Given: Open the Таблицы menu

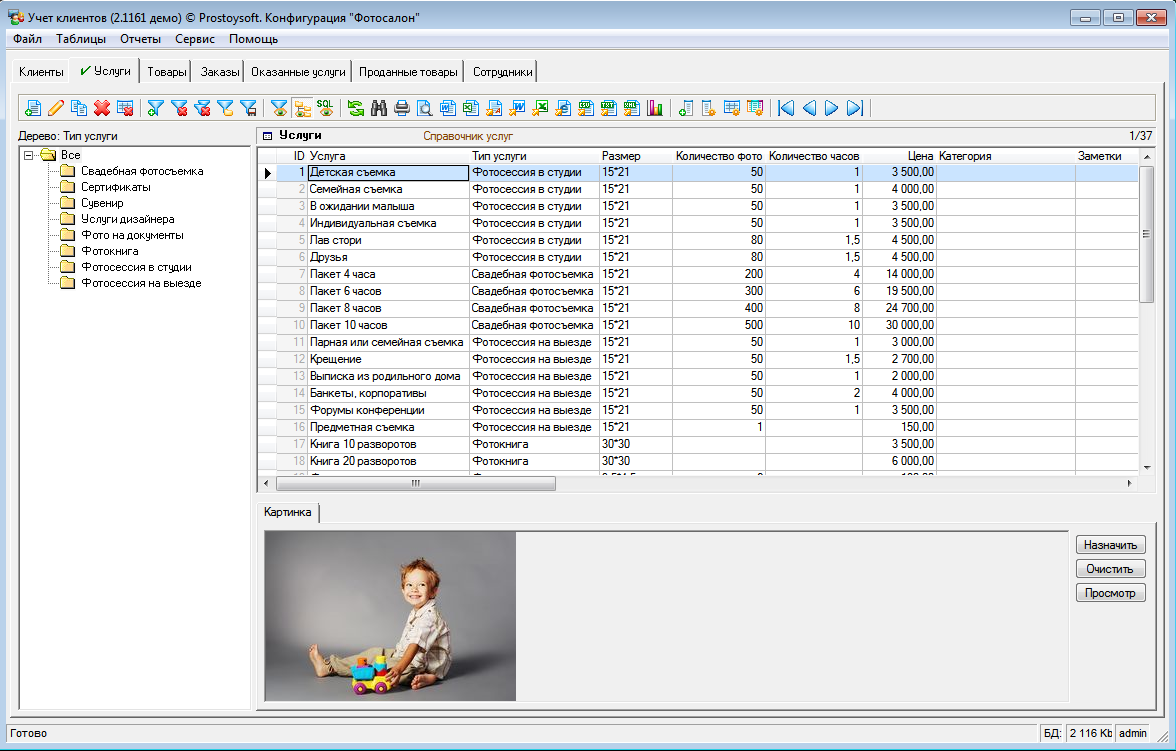Looking at the screenshot, I should coord(81,39).
